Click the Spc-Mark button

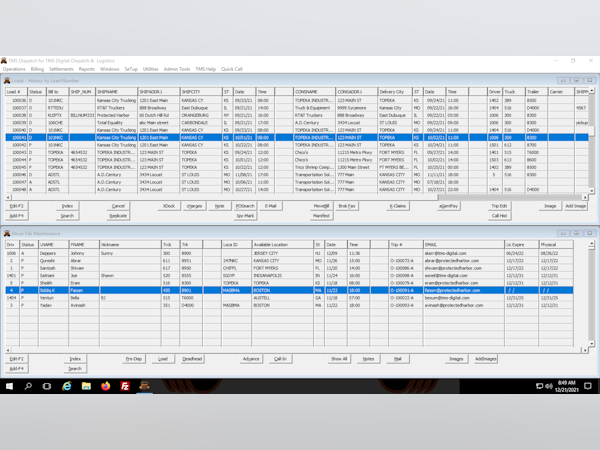pos(245,216)
